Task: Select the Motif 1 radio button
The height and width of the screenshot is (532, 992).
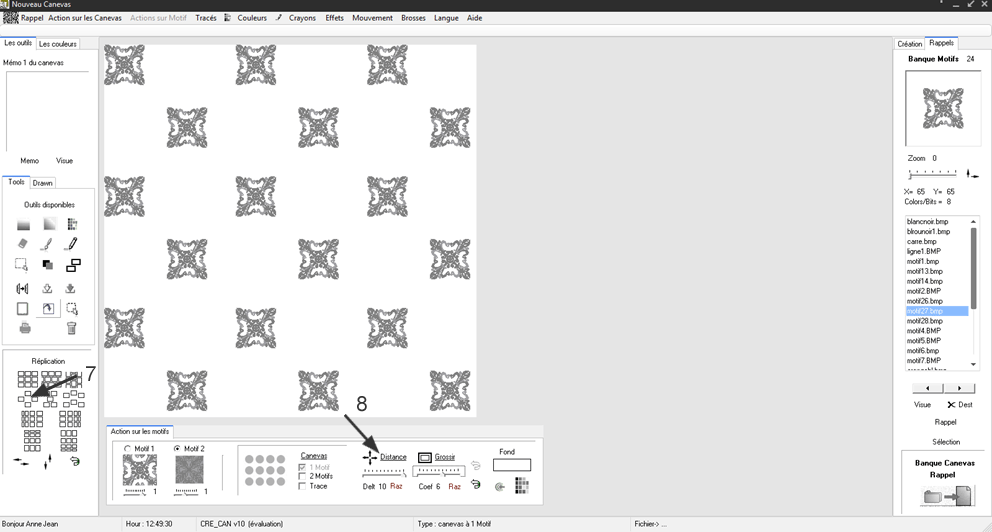Action: click(127, 448)
